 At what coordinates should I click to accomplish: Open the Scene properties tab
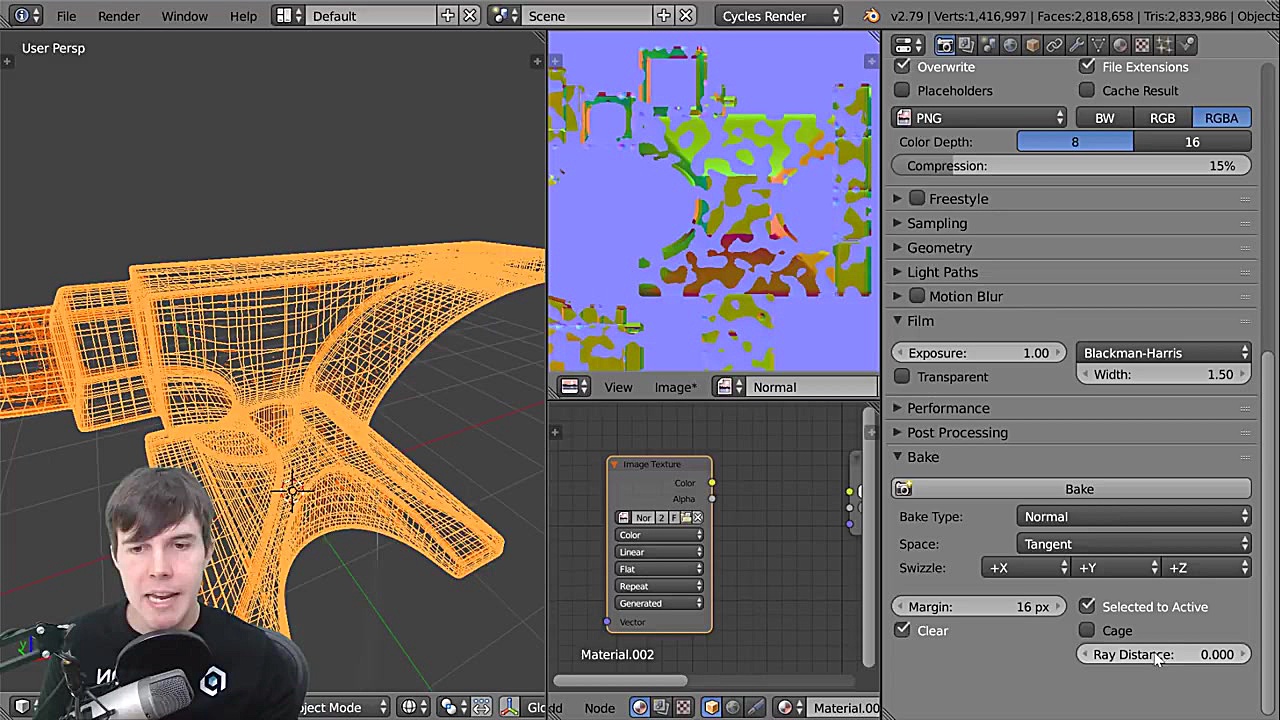[x=988, y=45]
